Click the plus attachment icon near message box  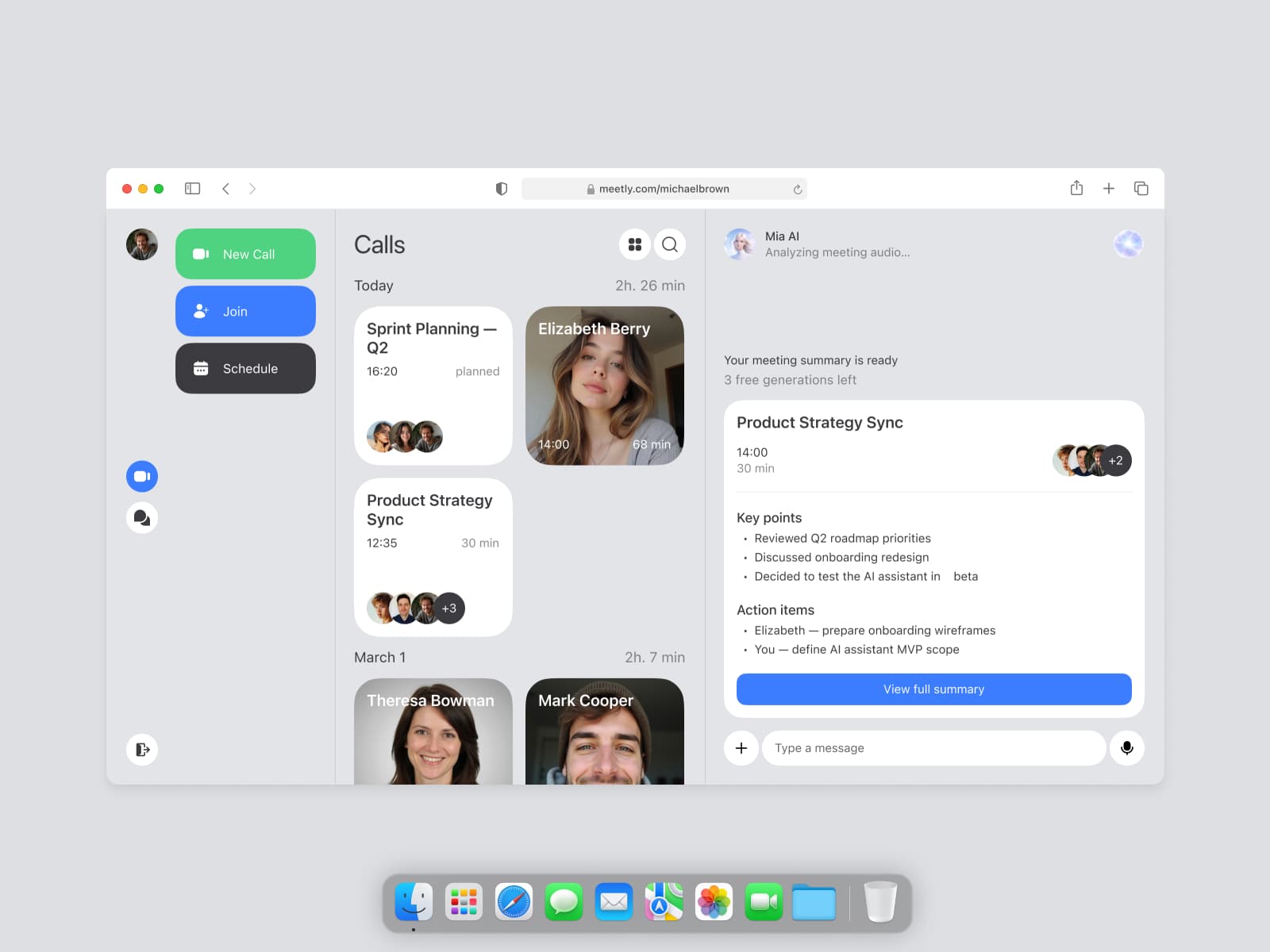pos(741,748)
